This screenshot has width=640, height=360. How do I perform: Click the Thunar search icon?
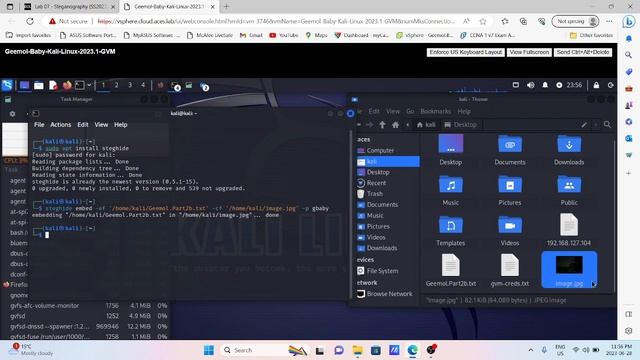tap(607, 124)
